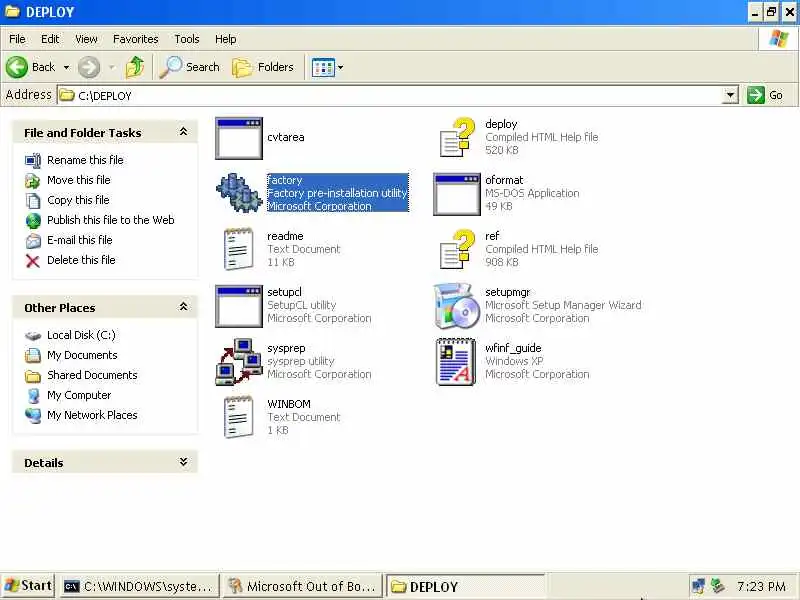Click the Forward arrow button
The width and height of the screenshot is (800, 600).
pos(89,67)
